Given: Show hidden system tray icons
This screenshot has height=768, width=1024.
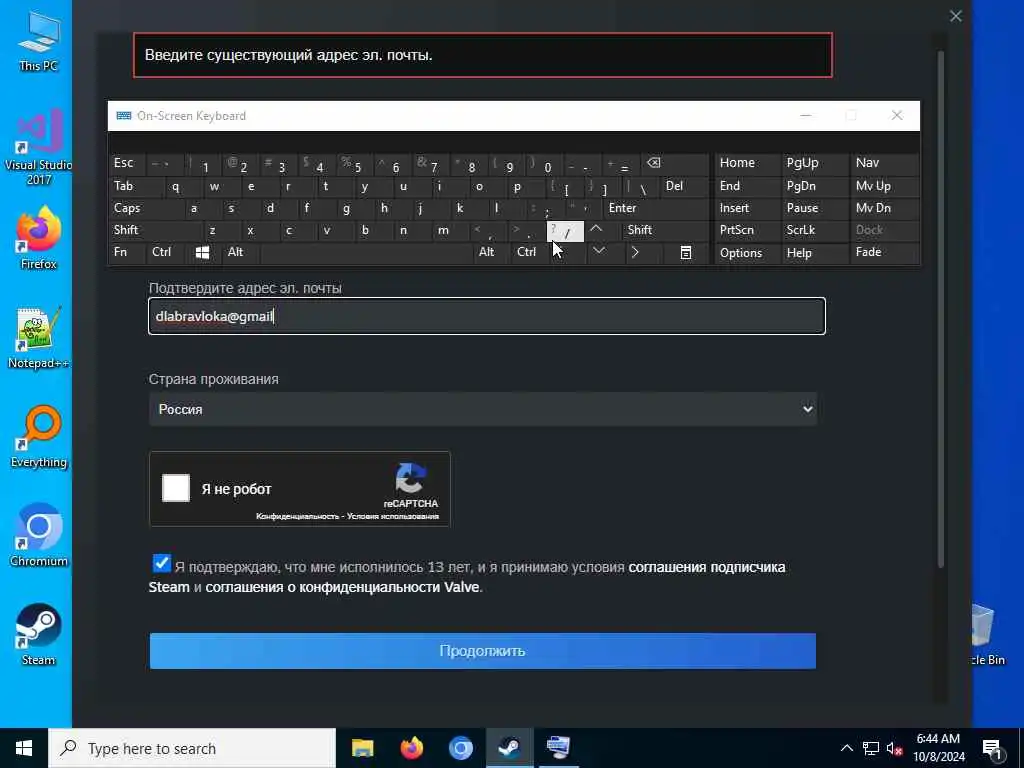Looking at the screenshot, I should (x=846, y=748).
